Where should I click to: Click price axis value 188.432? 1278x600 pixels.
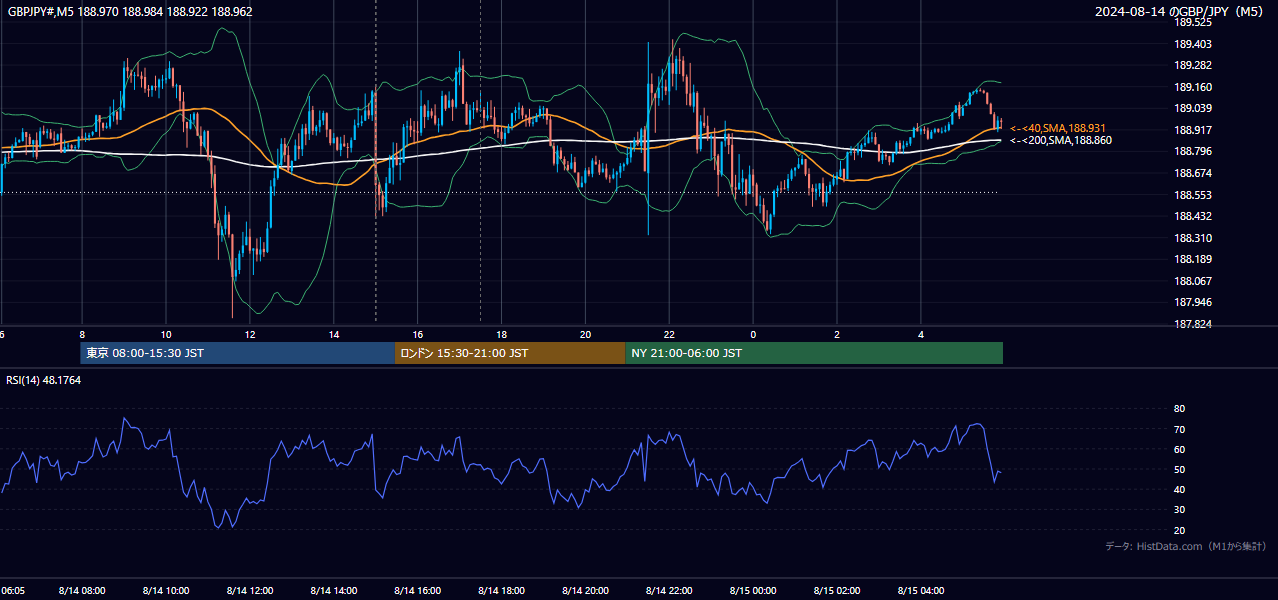pos(1193,216)
